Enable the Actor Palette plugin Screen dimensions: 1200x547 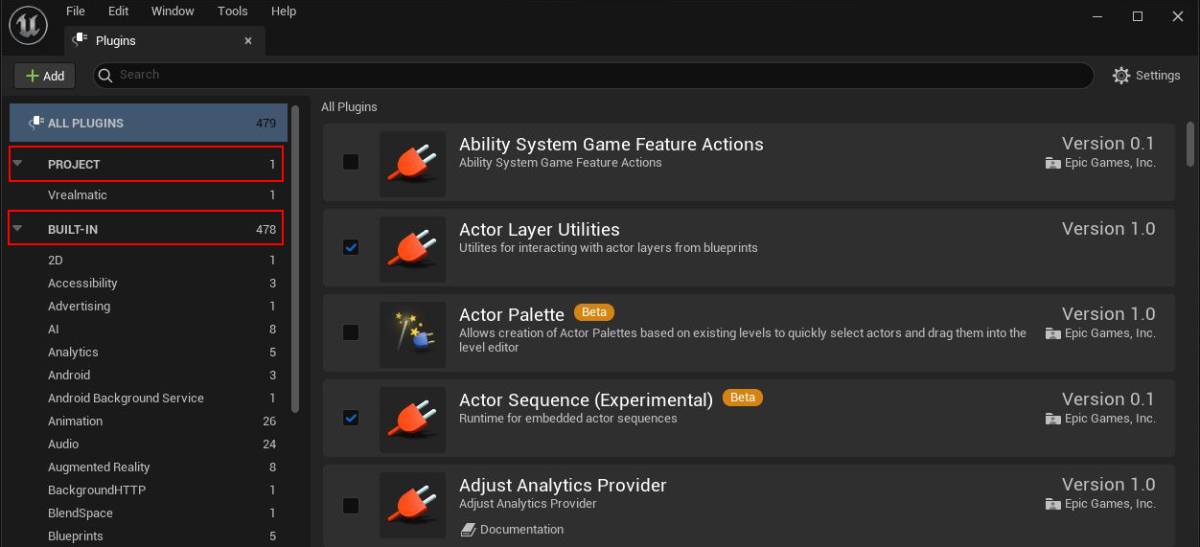click(x=351, y=332)
